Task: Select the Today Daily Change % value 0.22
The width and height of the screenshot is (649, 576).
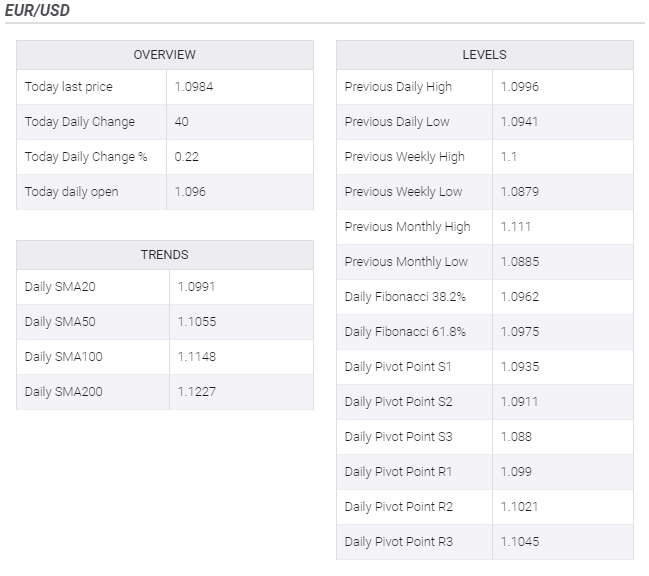Action: (x=185, y=157)
